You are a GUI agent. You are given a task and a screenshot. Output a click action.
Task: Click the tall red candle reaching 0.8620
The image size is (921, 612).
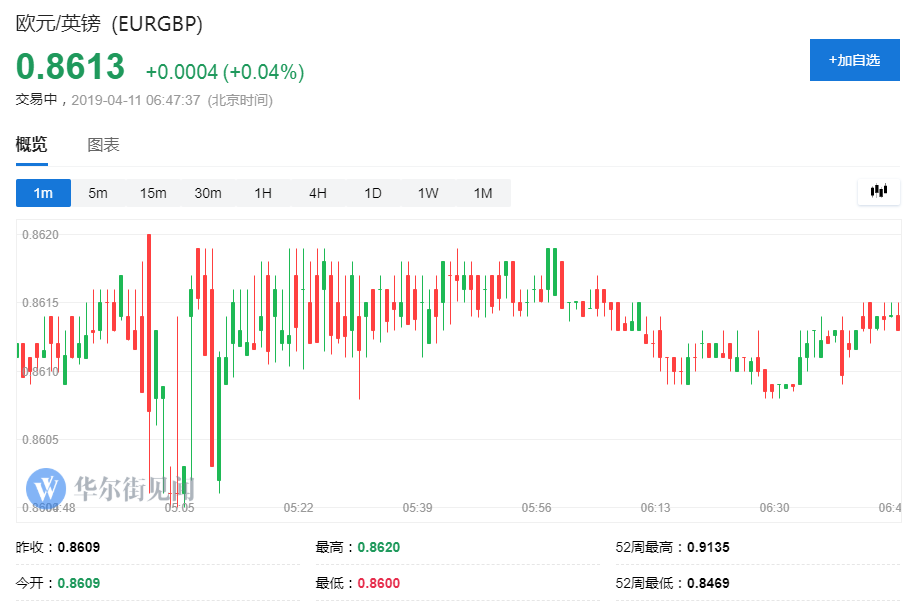pos(149,320)
